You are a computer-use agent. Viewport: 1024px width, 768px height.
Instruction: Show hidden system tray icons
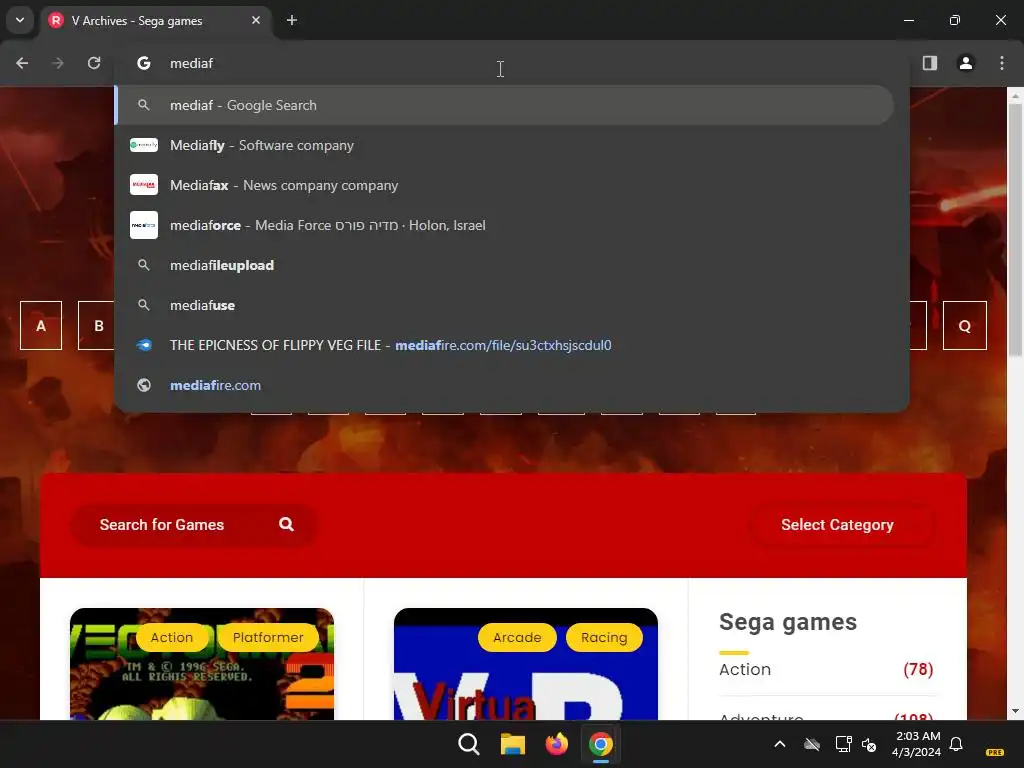click(780, 744)
